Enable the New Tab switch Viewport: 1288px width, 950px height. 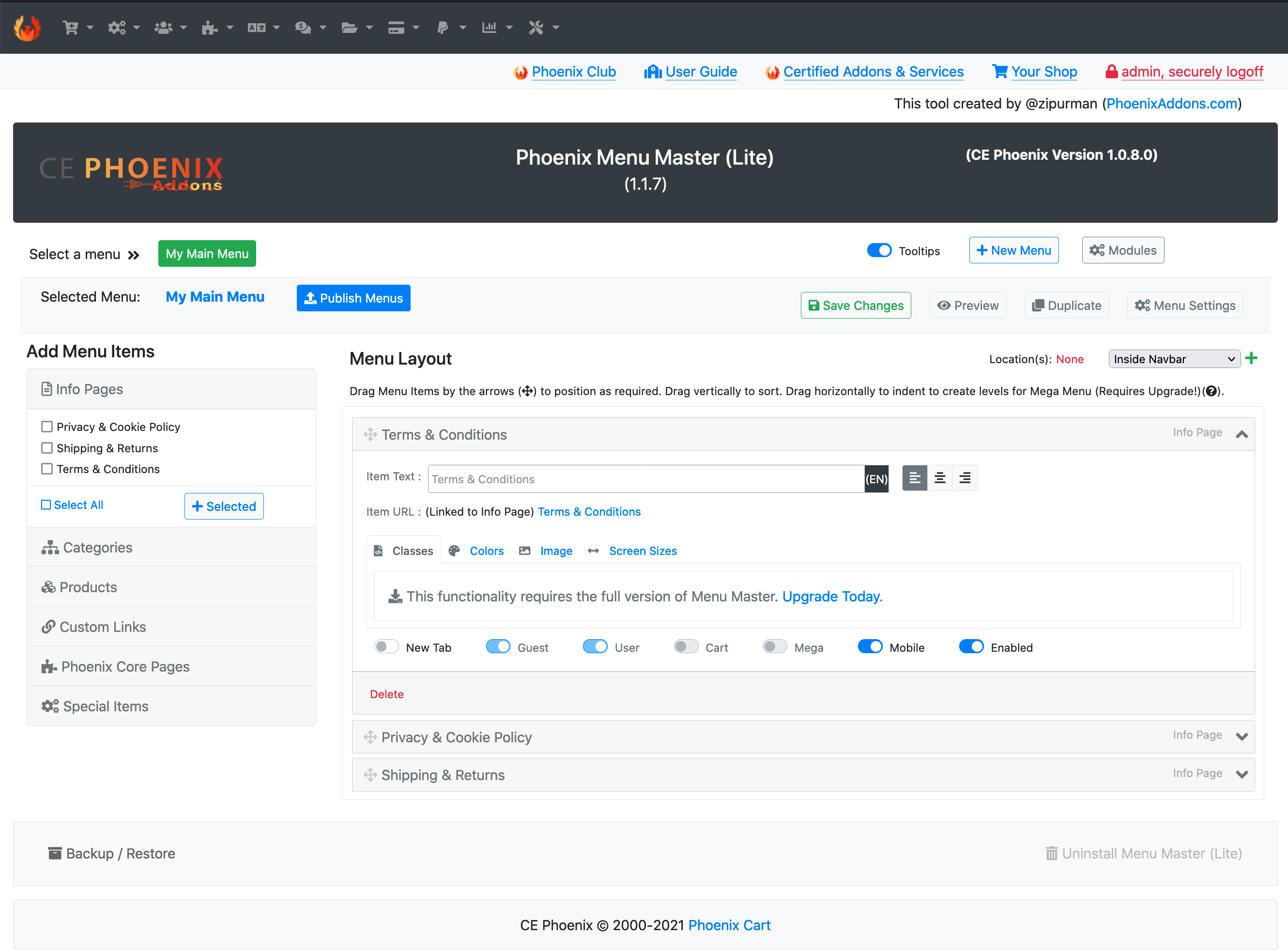tap(386, 646)
